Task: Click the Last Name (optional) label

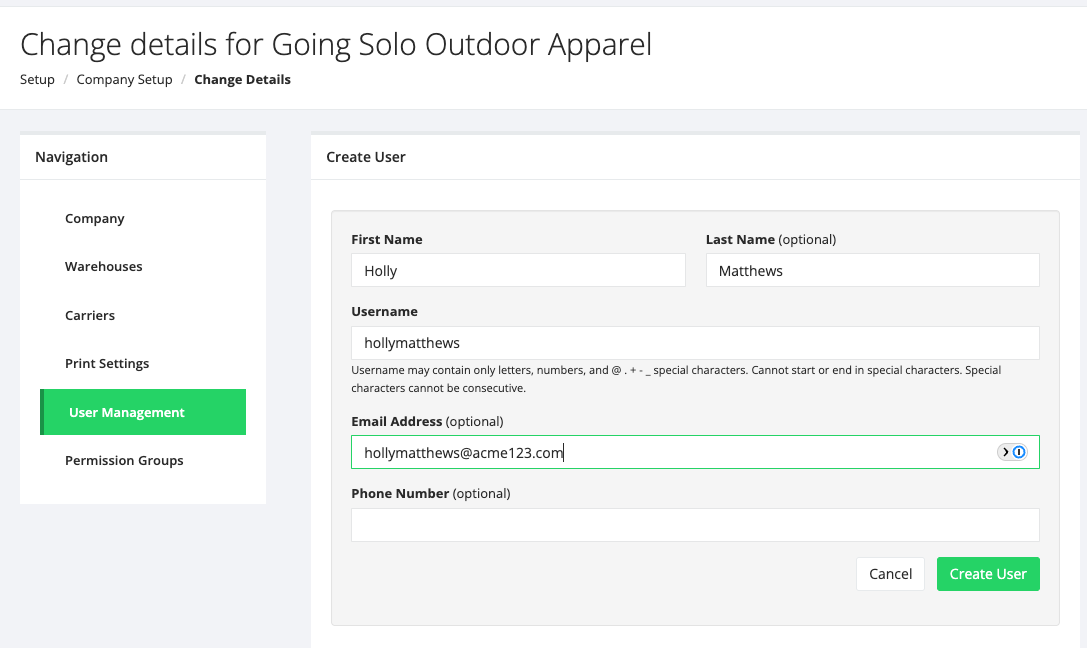Action: (771, 239)
